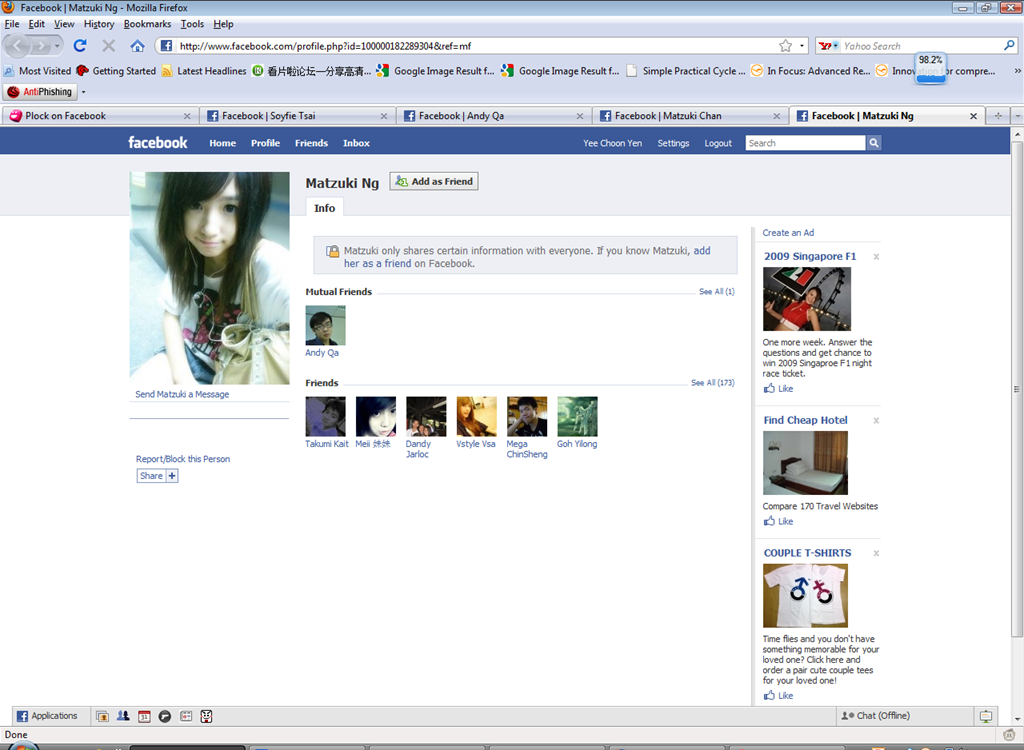The width and height of the screenshot is (1024, 750).
Task: Click Add as Friend button
Action: [x=434, y=181]
